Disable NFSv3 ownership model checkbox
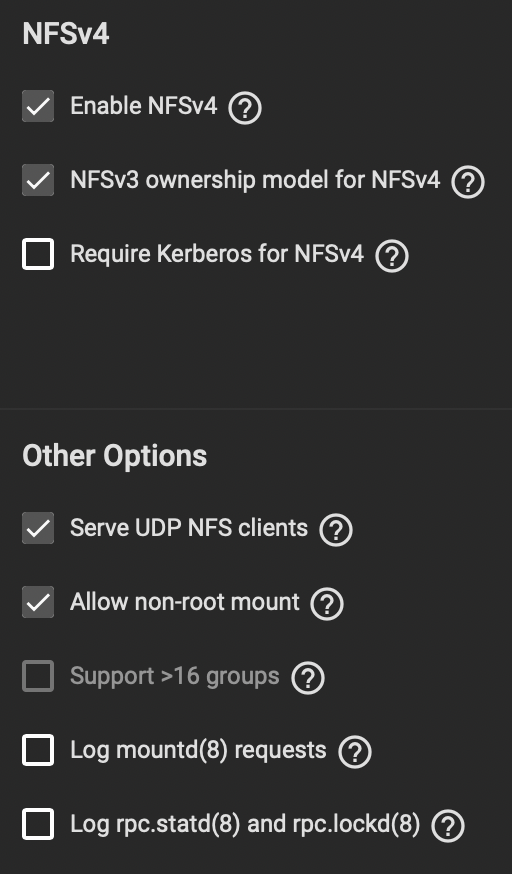The height and width of the screenshot is (874, 512). tap(38, 180)
